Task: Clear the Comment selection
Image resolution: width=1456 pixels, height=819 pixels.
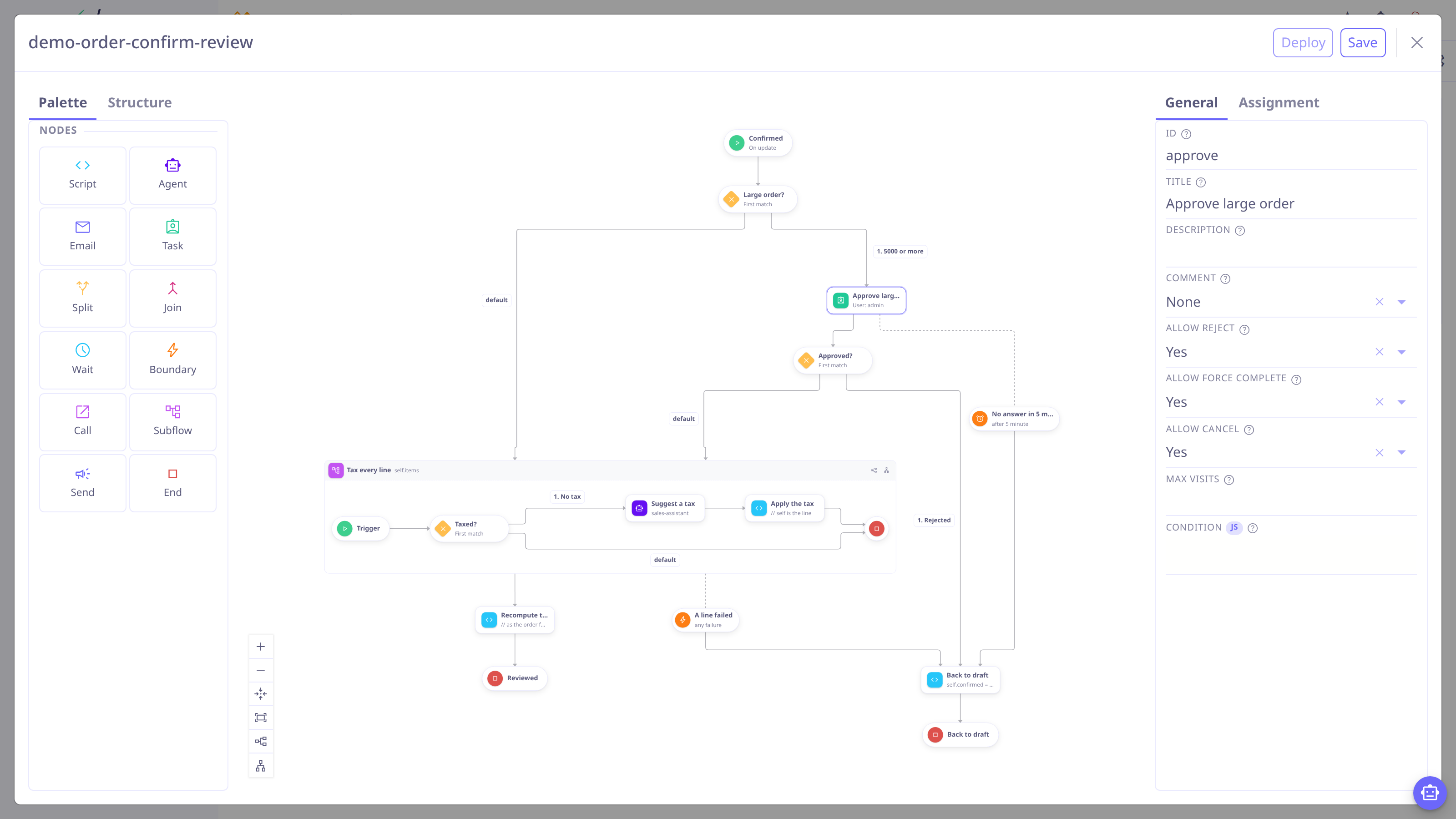Action: point(1379,302)
